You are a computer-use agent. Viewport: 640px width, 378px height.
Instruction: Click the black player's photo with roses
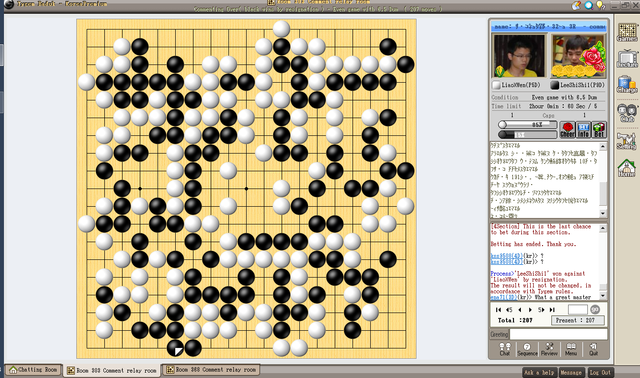(578, 56)
